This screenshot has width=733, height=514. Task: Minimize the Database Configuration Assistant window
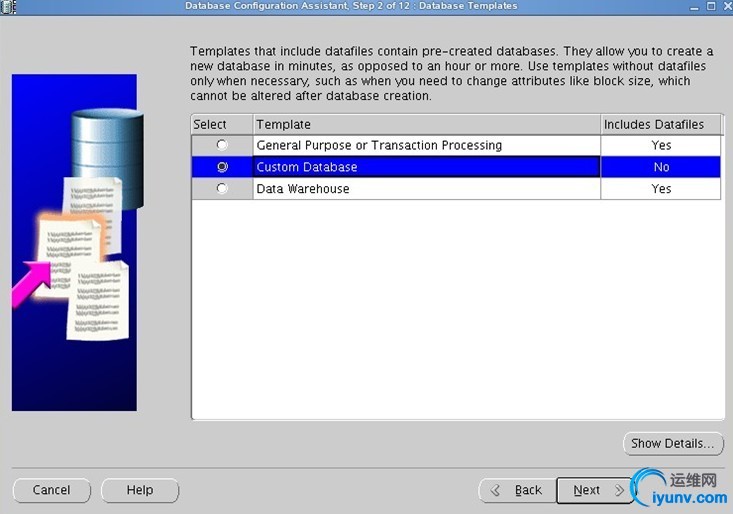click(694, 7)
